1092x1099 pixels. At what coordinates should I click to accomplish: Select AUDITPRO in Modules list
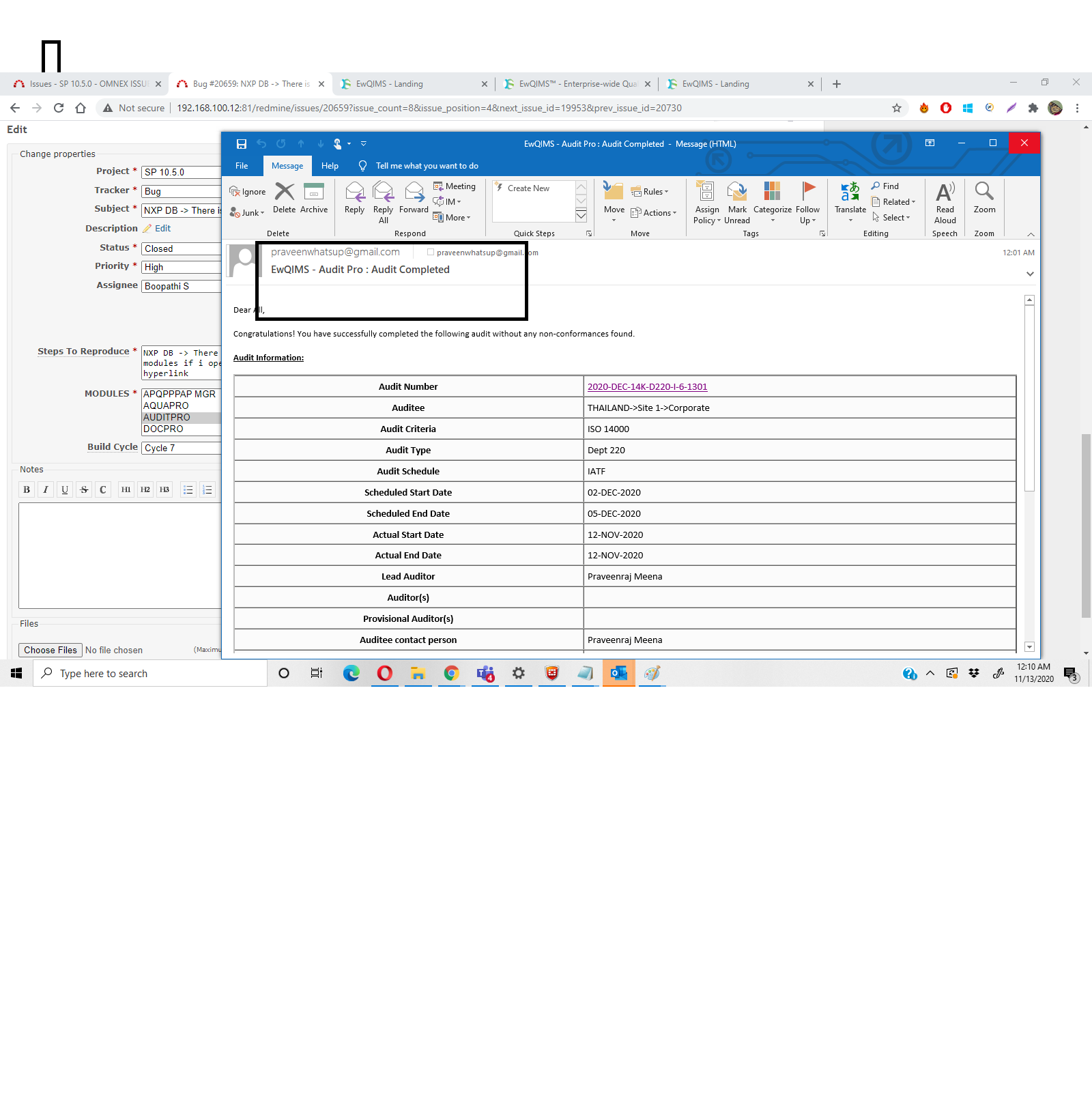tap(182, 417)
